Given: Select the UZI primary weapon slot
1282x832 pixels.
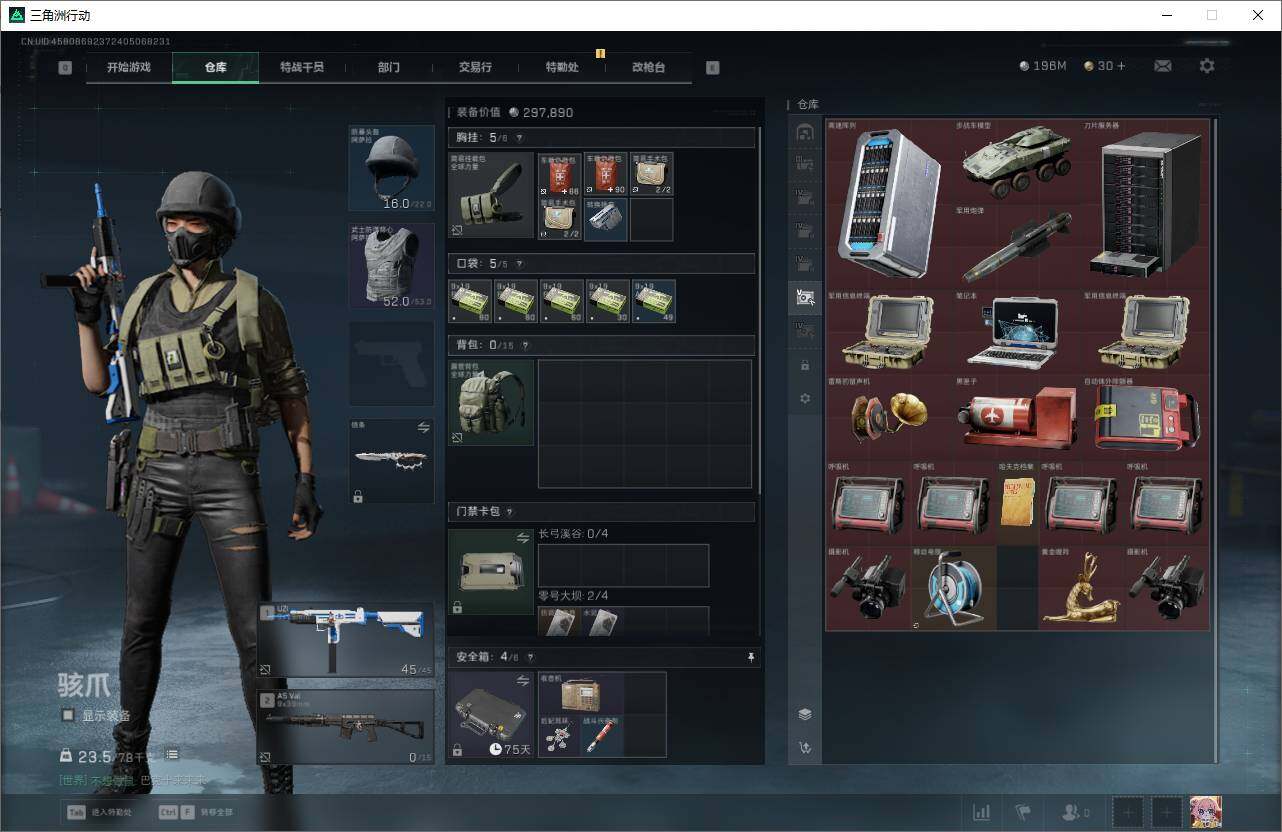Looking at the screenshot, I should [x=346, y=640].
